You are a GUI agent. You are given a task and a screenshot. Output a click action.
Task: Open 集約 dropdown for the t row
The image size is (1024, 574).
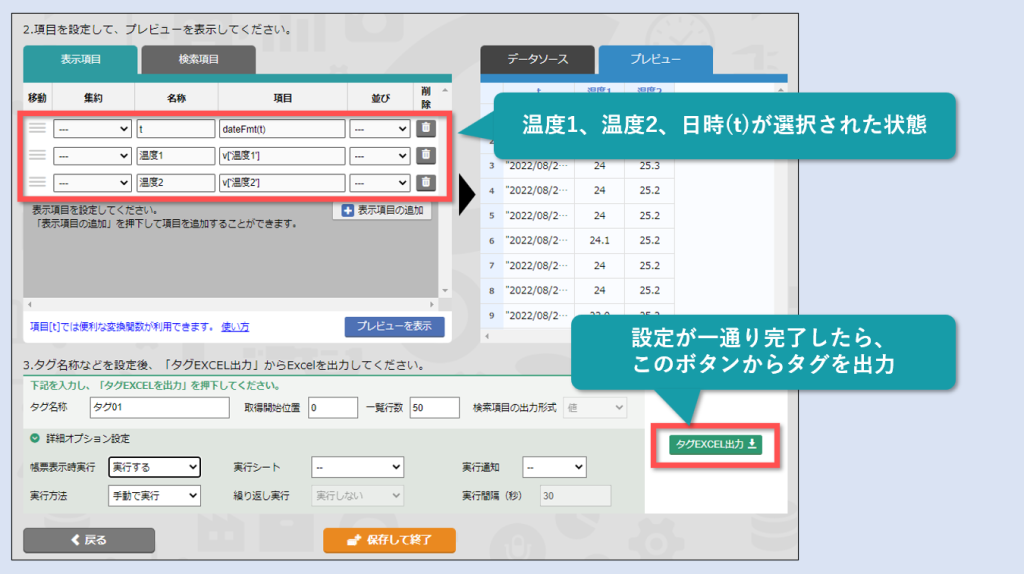(92, 129)
